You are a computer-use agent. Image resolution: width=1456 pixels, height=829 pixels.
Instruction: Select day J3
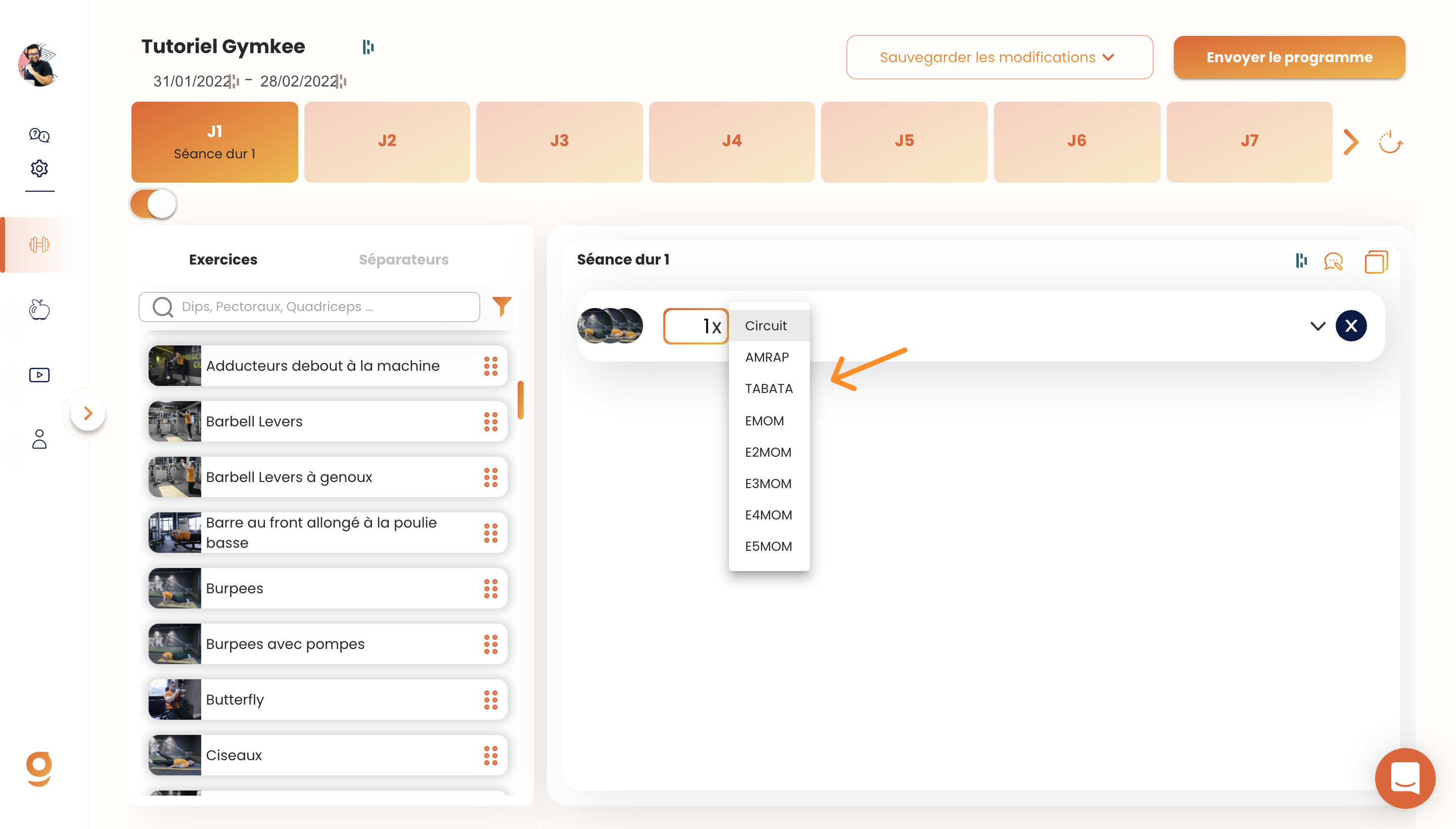[x=559, y=142]
